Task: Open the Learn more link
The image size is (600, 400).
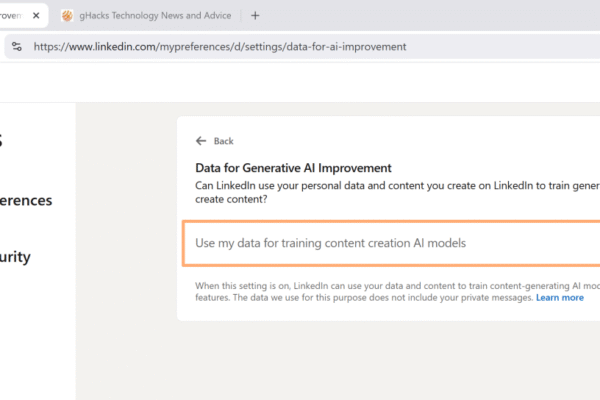Action: [560, 298]
